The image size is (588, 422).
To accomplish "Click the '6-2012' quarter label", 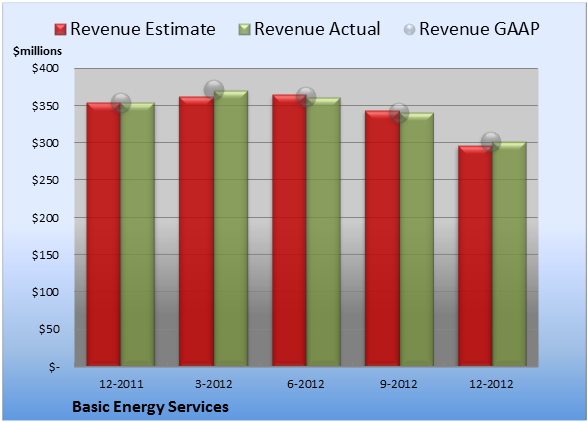I will (x=306, y=384).
